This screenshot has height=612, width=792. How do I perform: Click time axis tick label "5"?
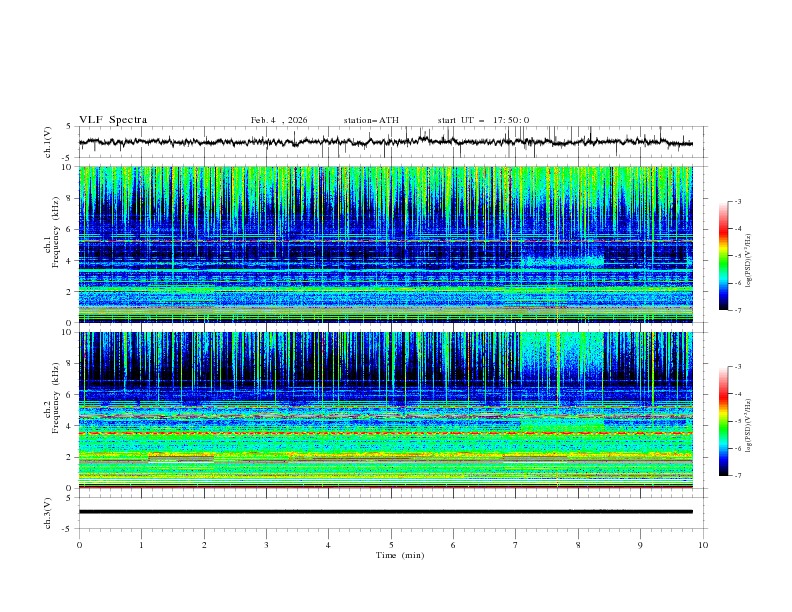[391, 545]
